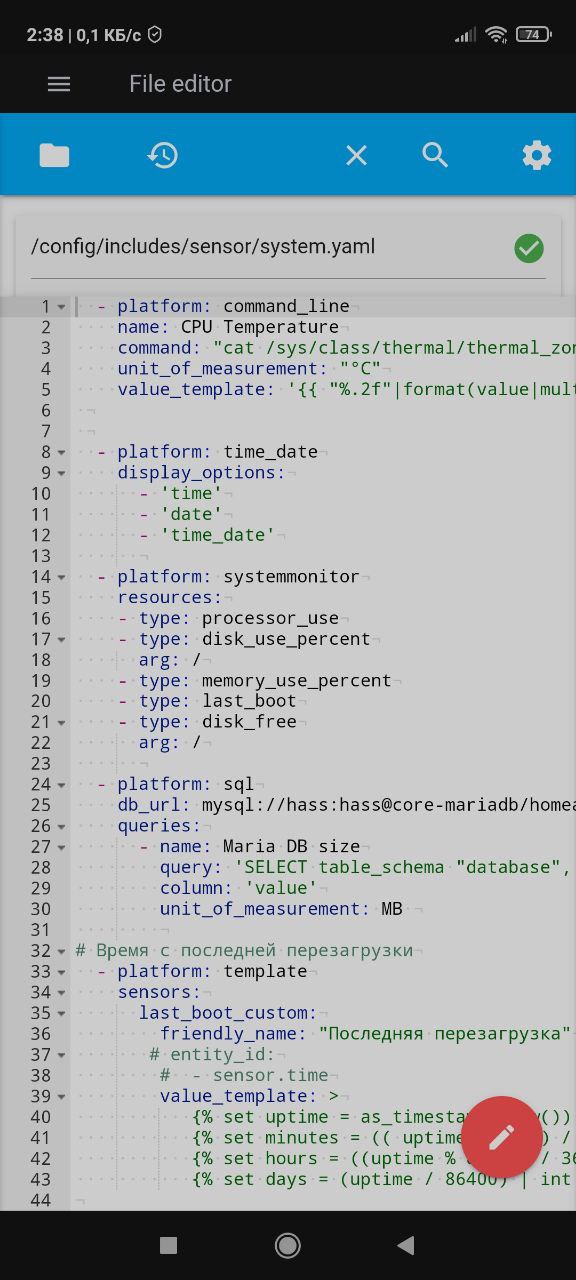
Task: Collapse the fold arrow on line 14
Action: click(x=61, y=577)
